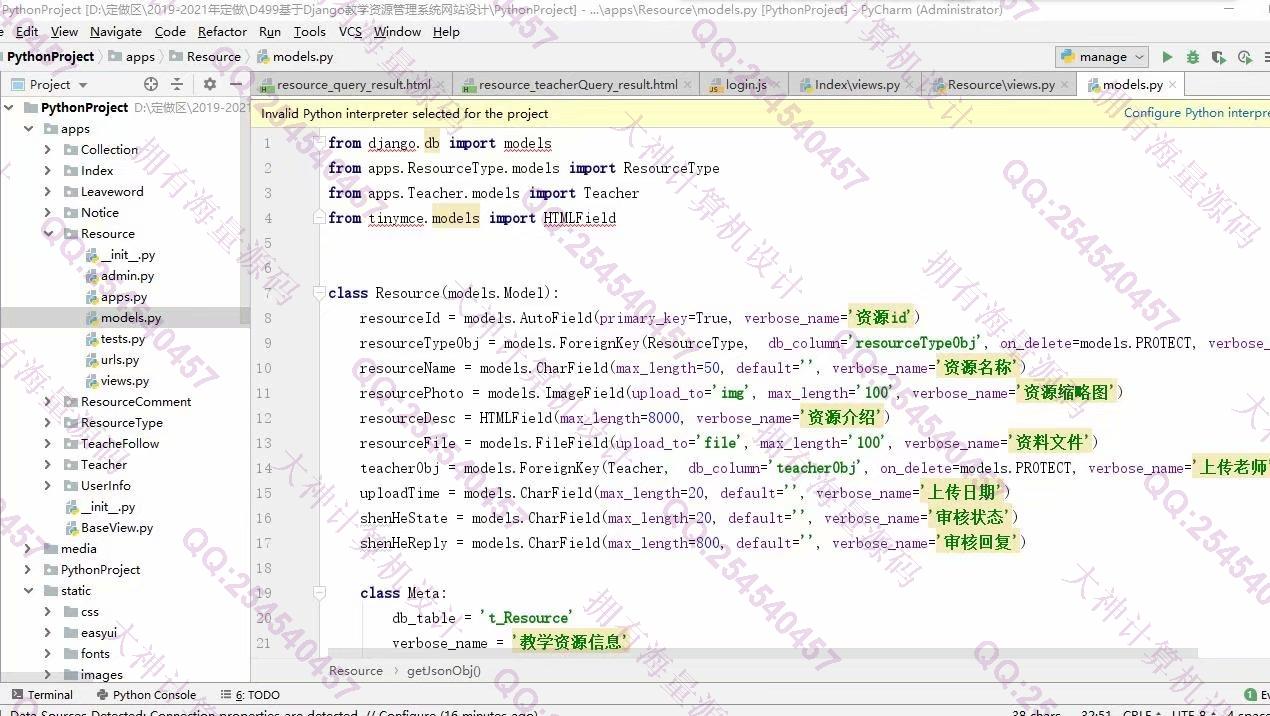Viewport: 1270px width, 716px height.
Task: Hide the Project tool window
Action: [x=236, y=84]
